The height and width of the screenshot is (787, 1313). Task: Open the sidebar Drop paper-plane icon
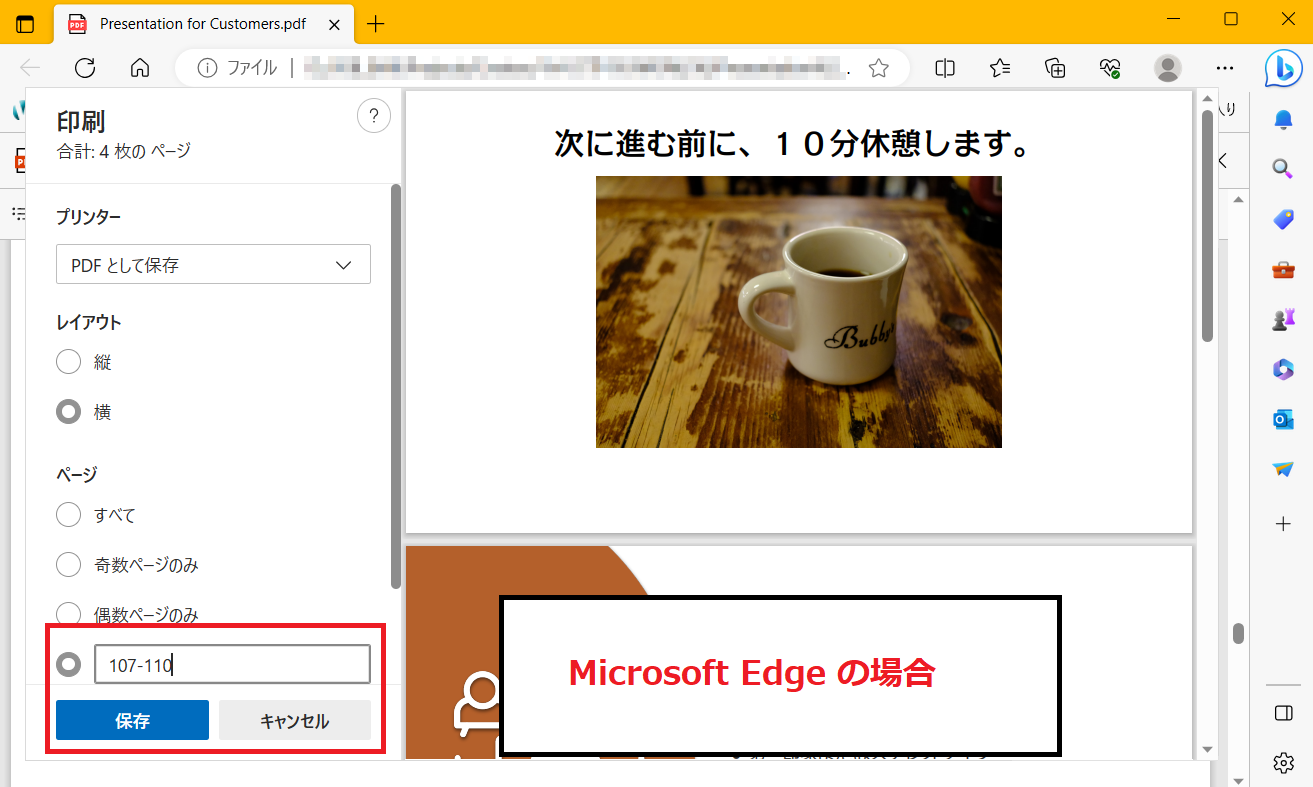(x=1283, y=469)
